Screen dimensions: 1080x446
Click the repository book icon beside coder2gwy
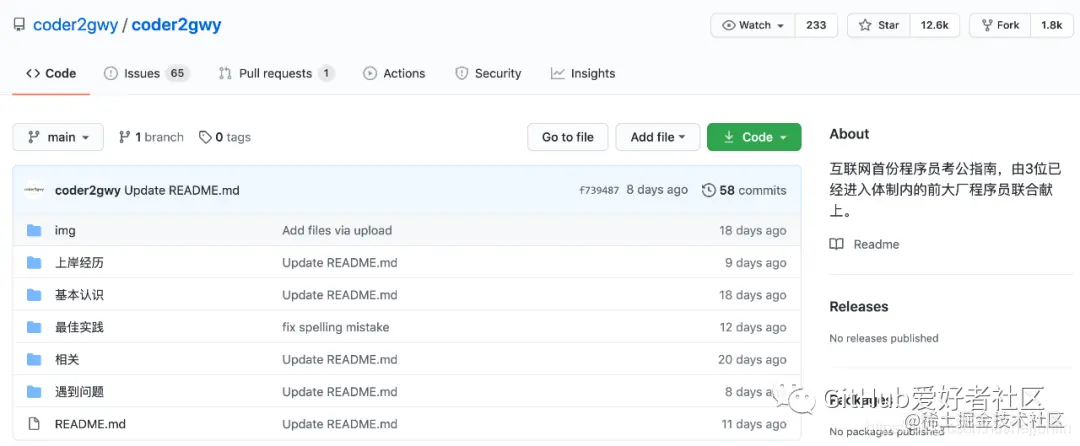(x=19, y=25)
